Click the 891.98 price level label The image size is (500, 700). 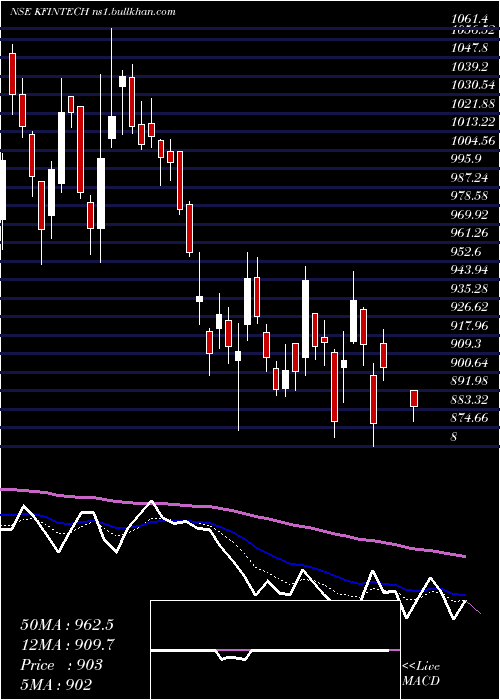tap(470, 381)
